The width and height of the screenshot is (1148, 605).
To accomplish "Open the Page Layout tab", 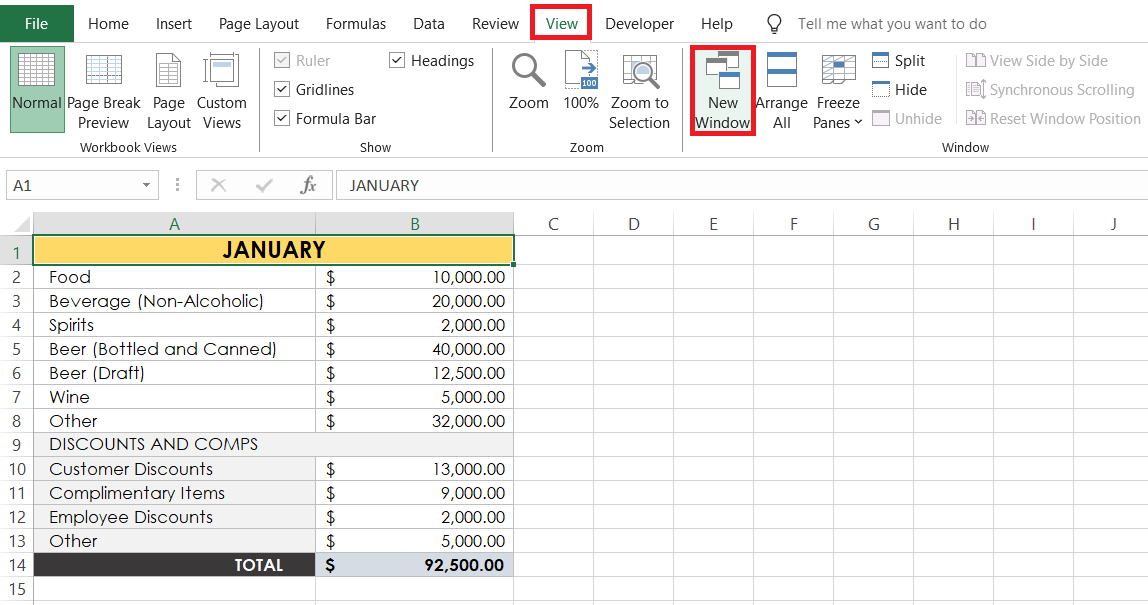I will pyautogui.click(x=258, y=23).
